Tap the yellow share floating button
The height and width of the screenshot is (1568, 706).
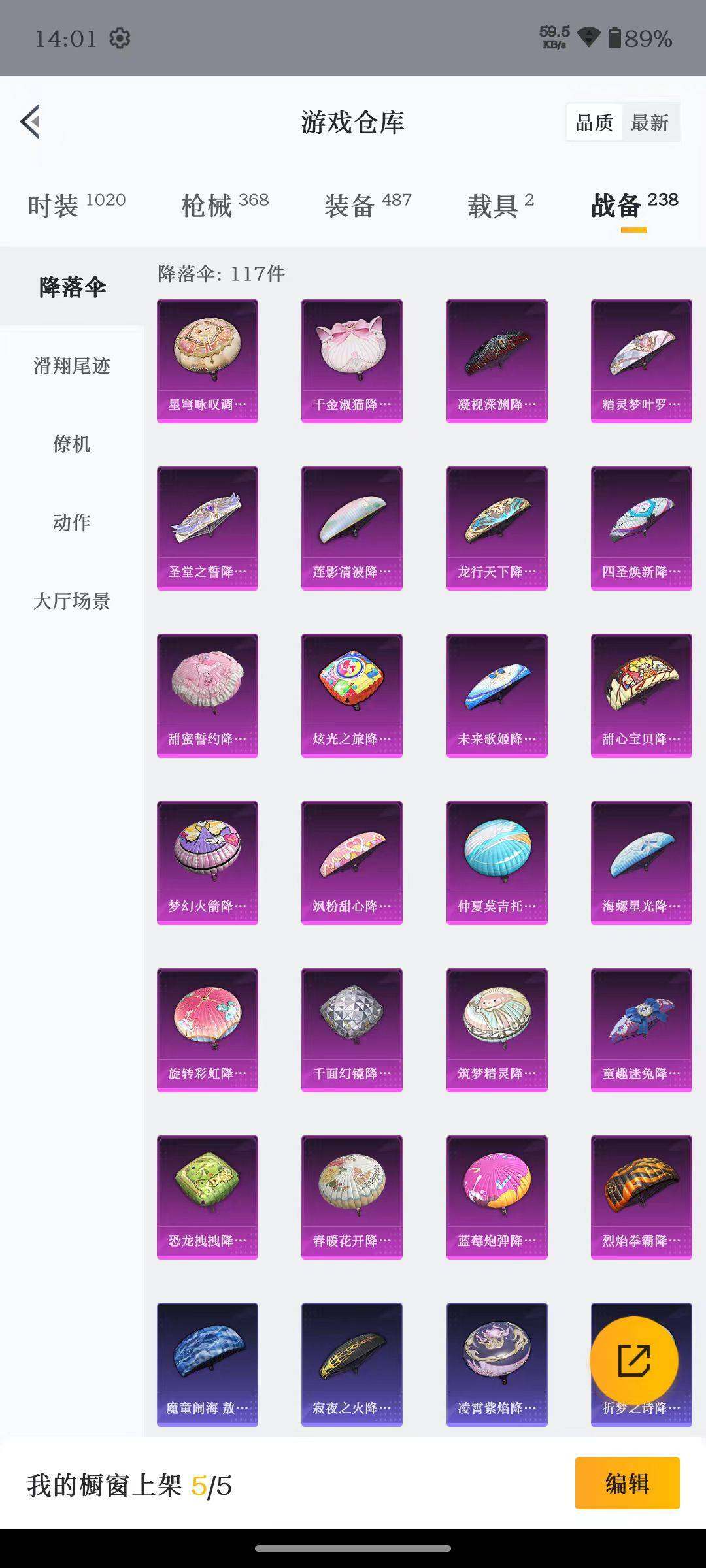[633, 1360]
